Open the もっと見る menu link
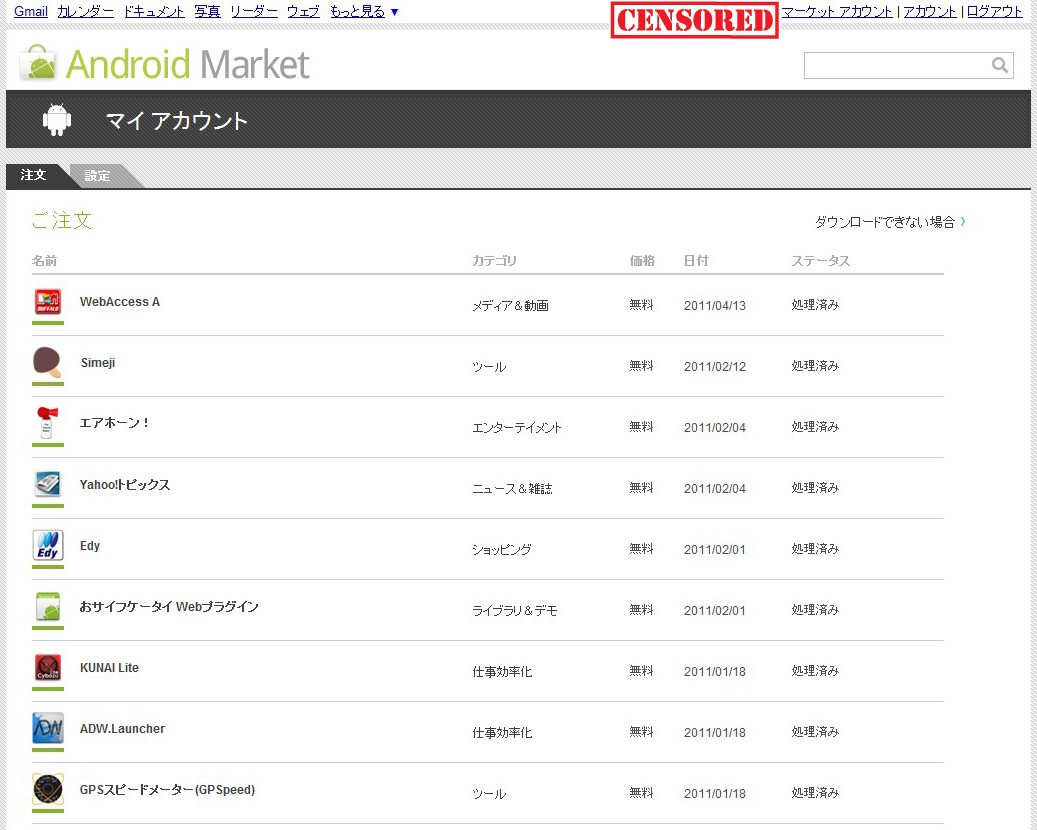This screenshot has width=1037, height=830. (x=357, y=11)
